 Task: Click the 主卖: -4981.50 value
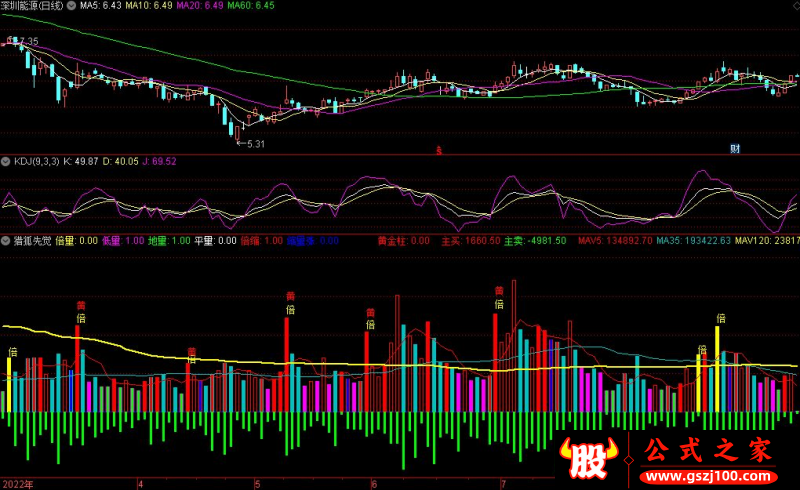click(x=535, y=241)
